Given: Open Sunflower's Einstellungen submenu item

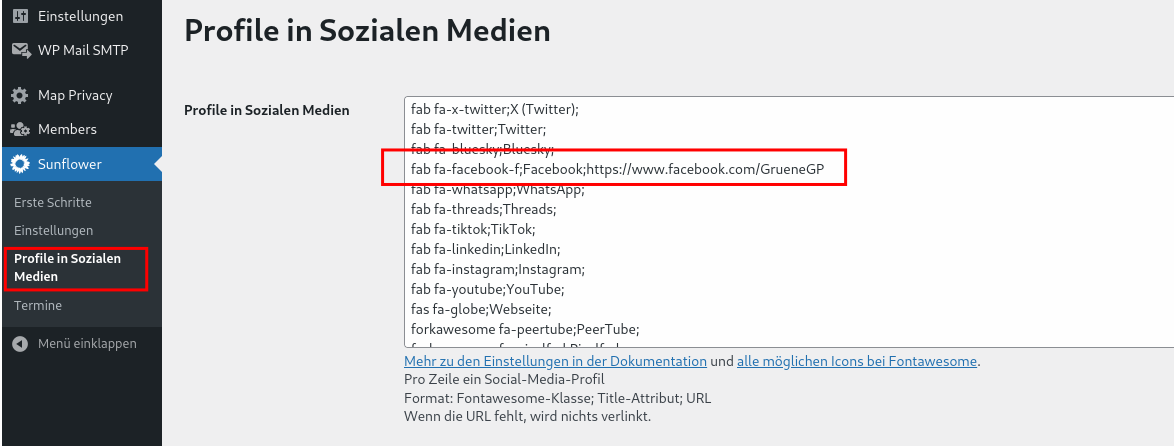Looking at the screenshot, I should click(x=53, y=230).
